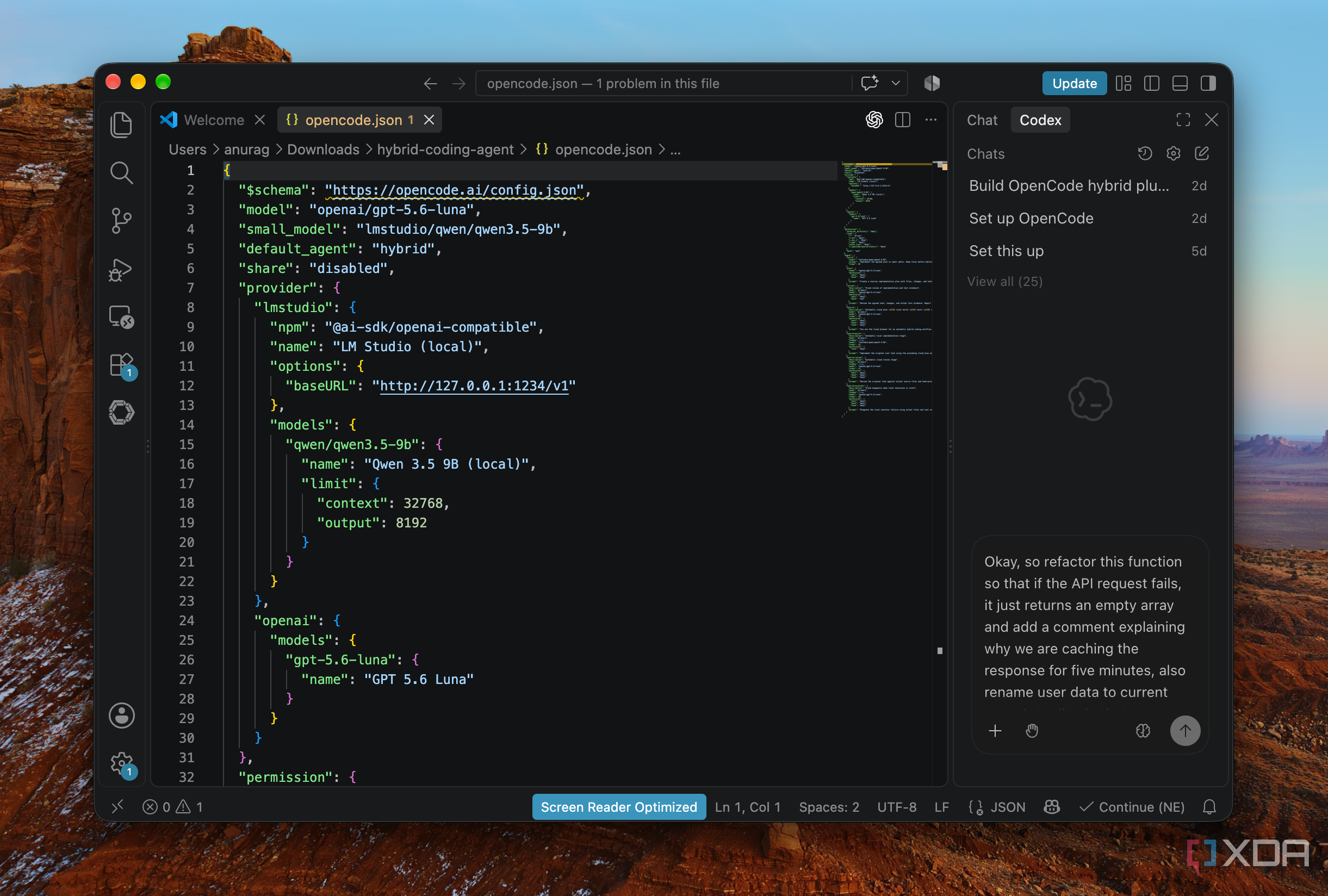
Task: Open 'Build OpenCode hybrid plu...' chat
Action: [1088, 186]
